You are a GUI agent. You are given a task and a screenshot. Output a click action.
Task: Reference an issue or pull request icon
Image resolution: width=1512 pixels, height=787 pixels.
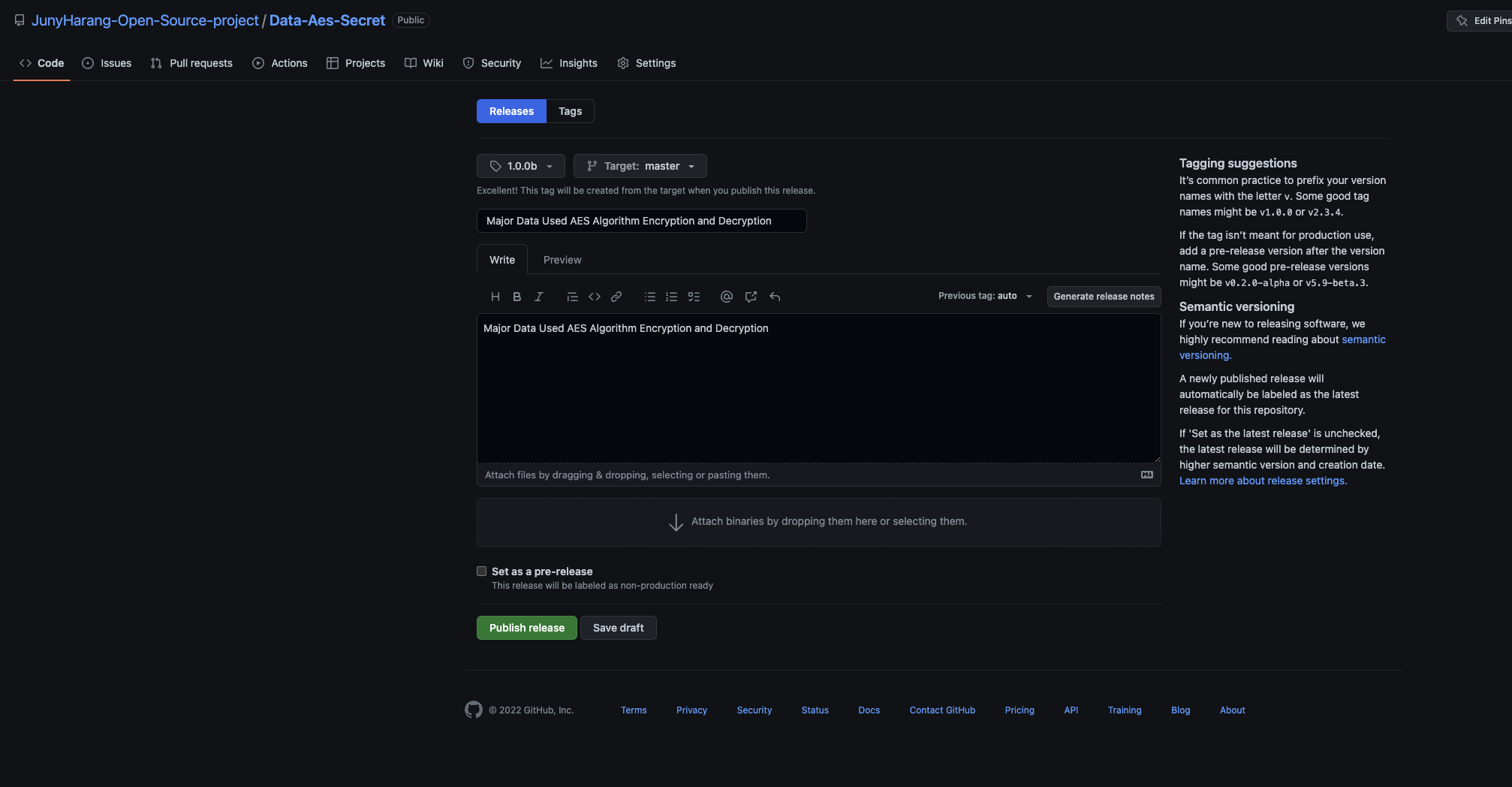coord(751,297)
